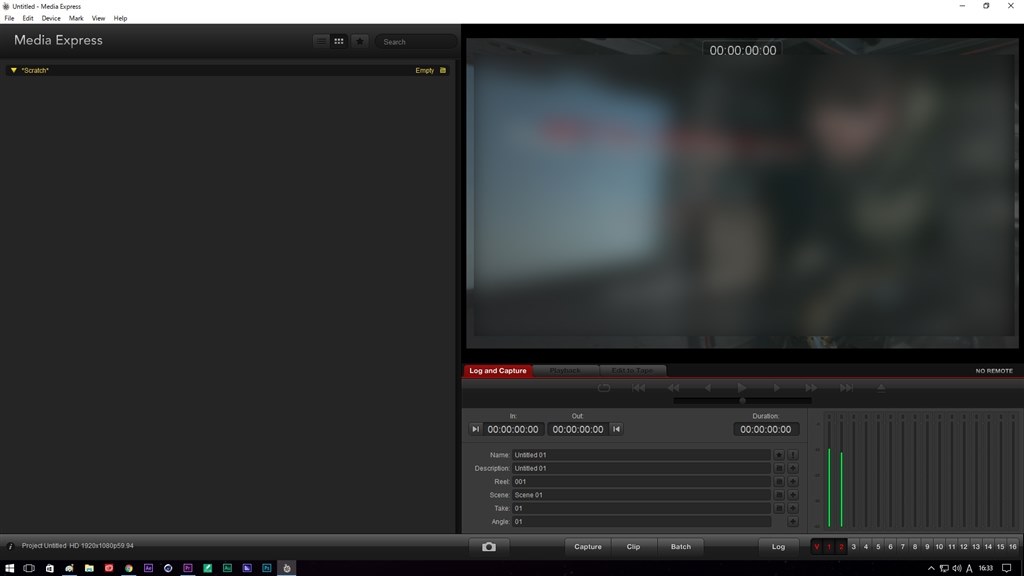The height and width of the screenshot is (576, 1024).
Task: Click the Name field containing Untitled 01
Action: tap(641, 455)
